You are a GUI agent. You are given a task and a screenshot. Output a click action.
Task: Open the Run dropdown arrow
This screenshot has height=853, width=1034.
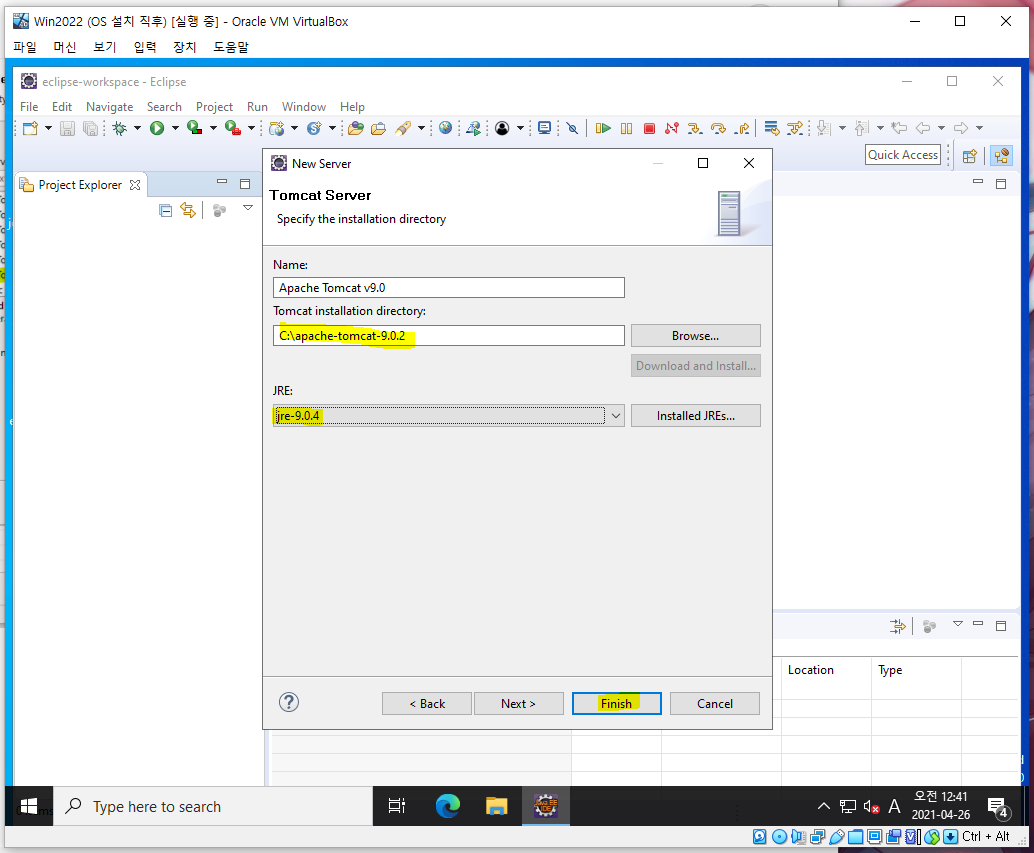175,128
